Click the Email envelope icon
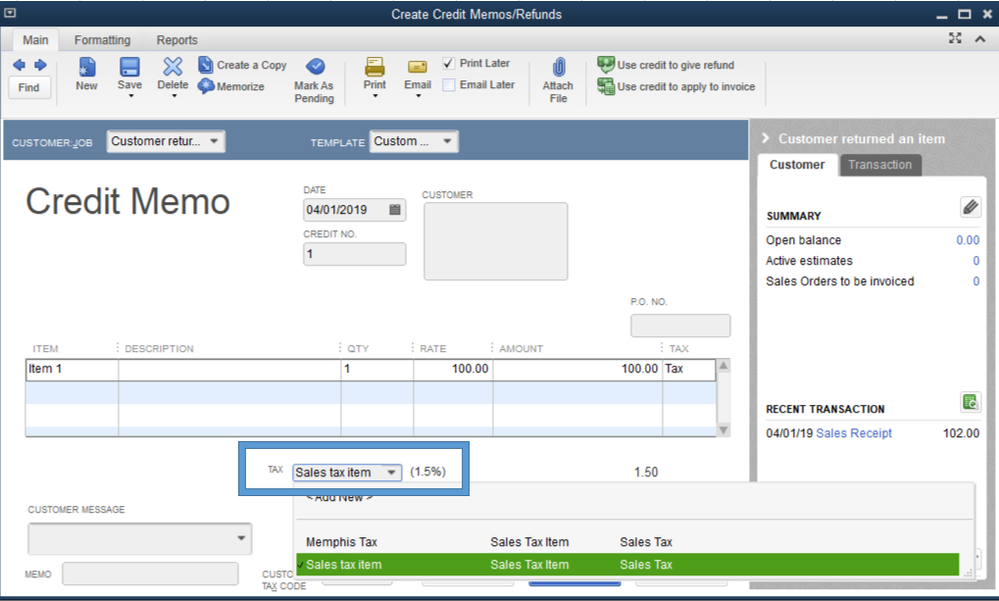The image size is (999, 601). tap(417, 67)
